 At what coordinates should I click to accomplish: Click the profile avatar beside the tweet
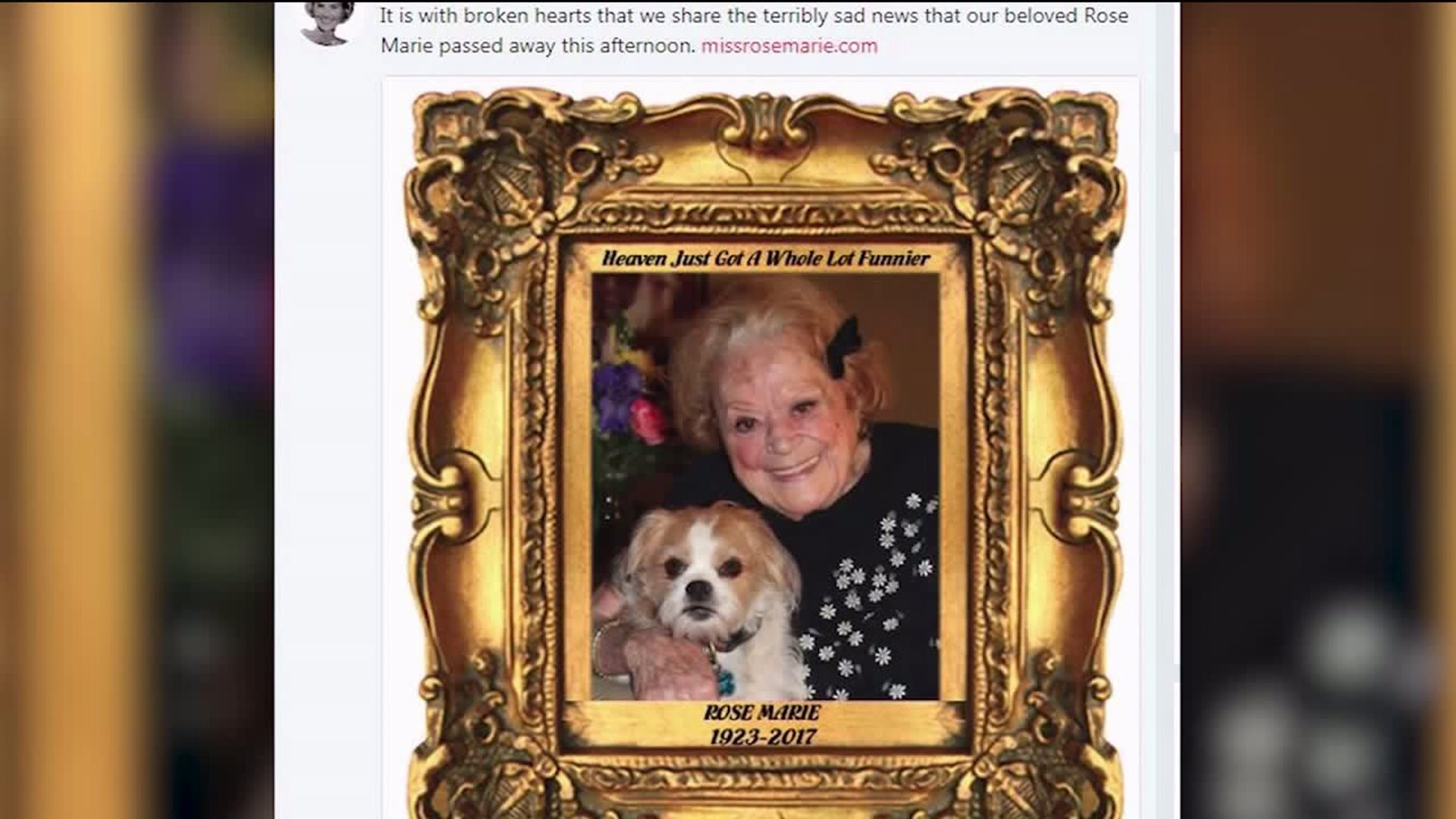tap(327, 23)
